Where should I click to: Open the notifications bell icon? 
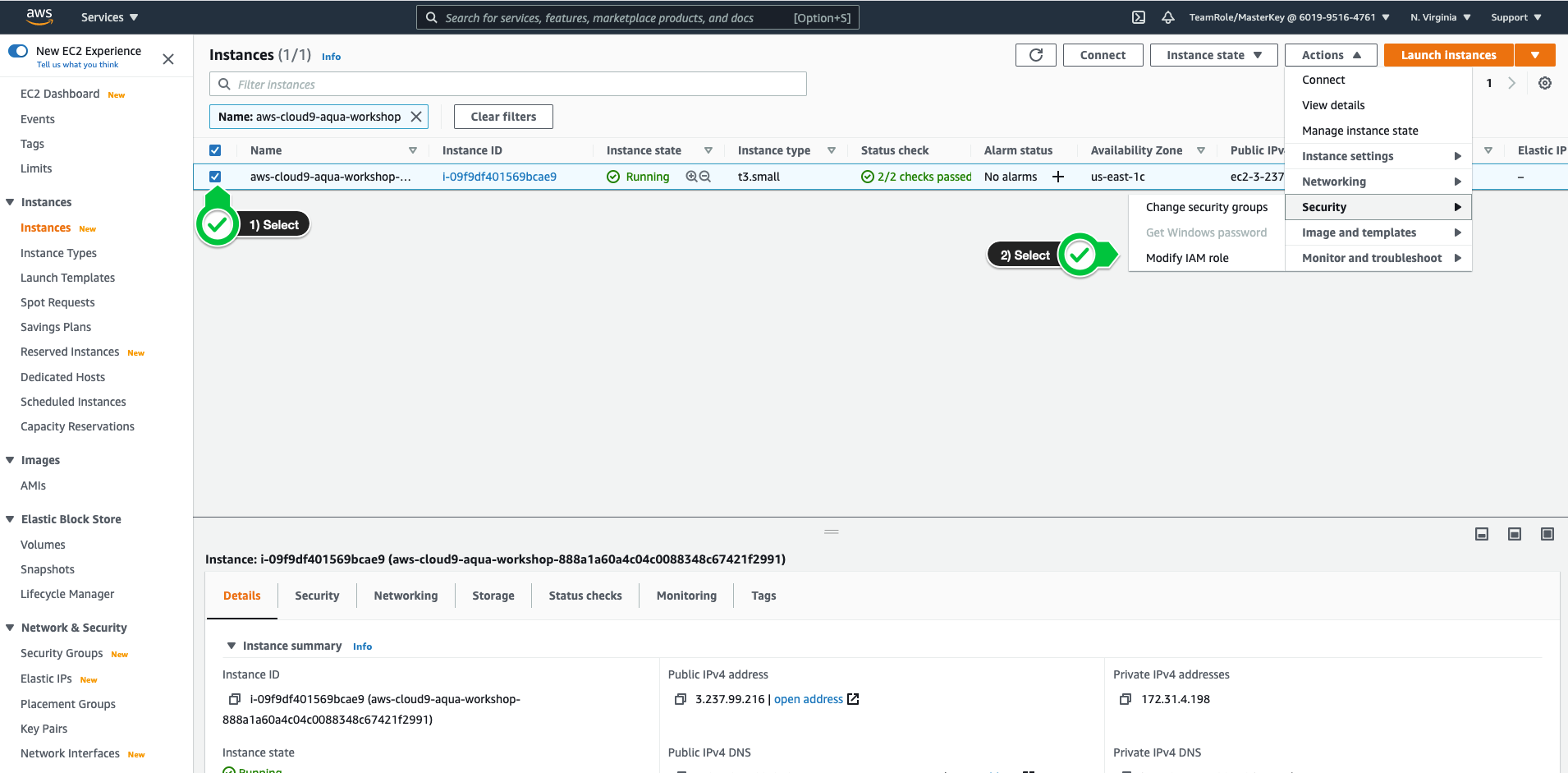point(1168,17)
